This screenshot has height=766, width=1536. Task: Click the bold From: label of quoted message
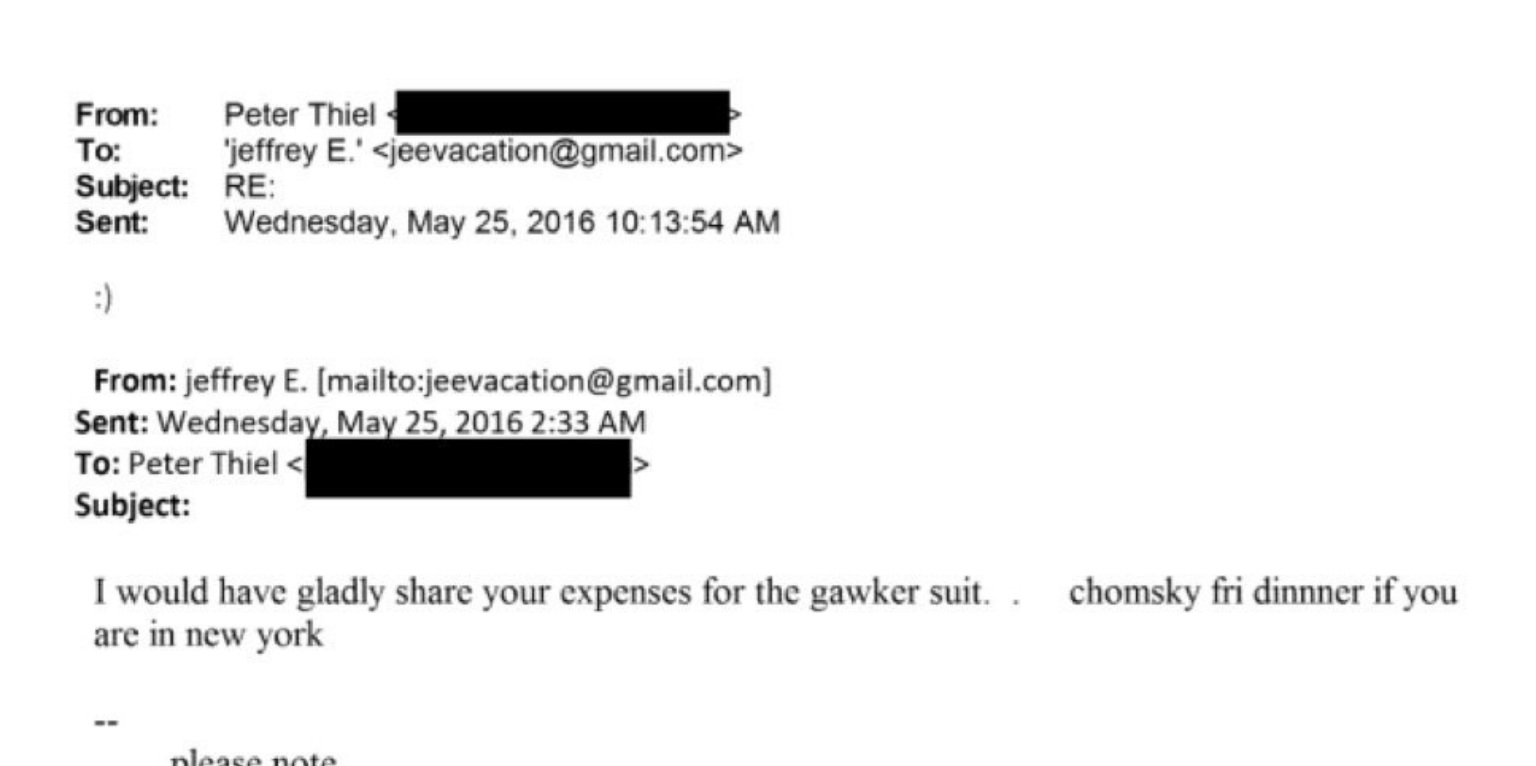(134, 381)
